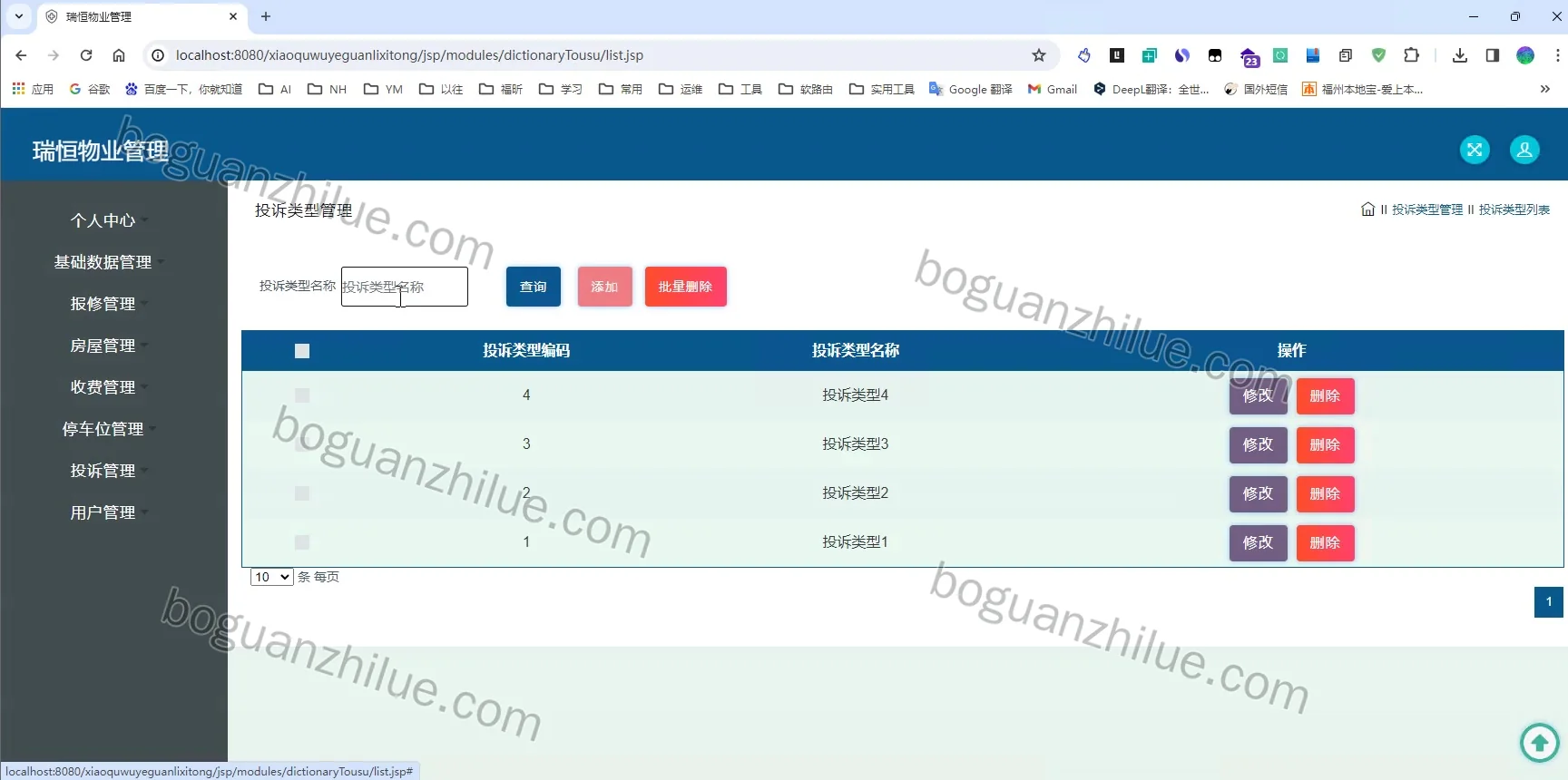Image resolution: width=1568 pixels, height=780 pixels.
Task: Reload the page with refresh icon
Action: pos(86,55)
